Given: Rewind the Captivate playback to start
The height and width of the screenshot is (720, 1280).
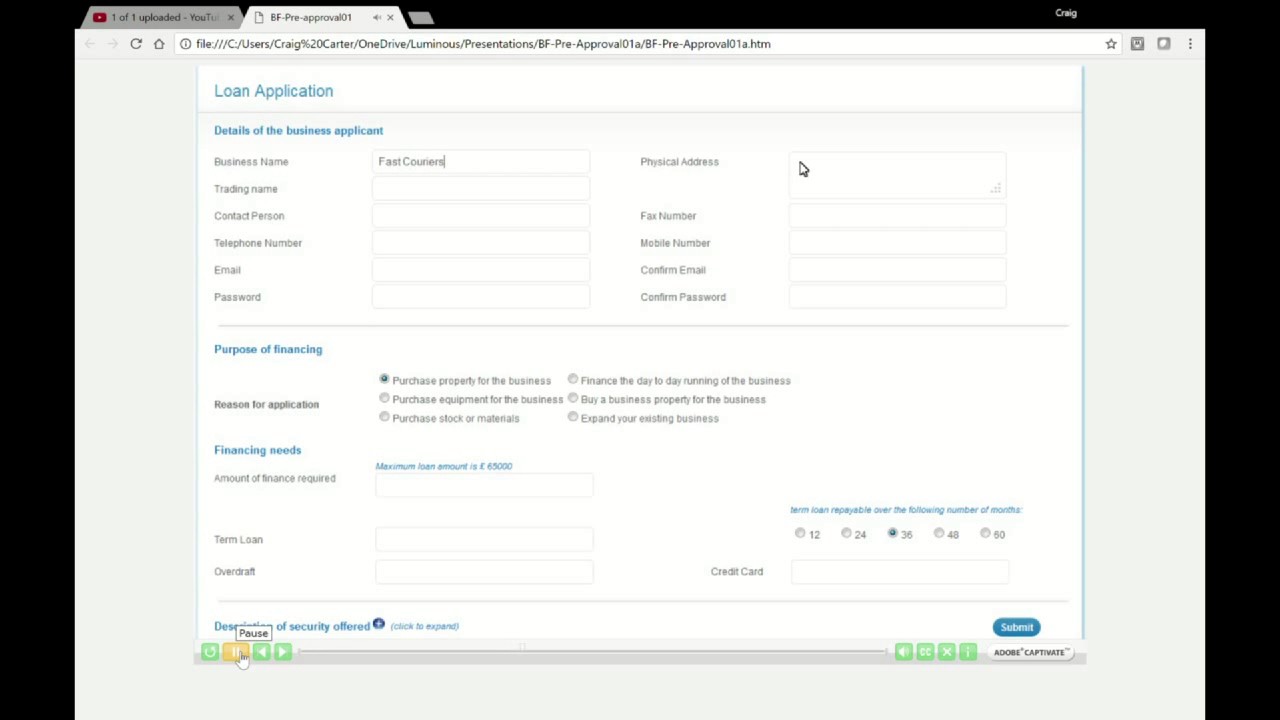Looking at the screenshot, I should point(210,652).
